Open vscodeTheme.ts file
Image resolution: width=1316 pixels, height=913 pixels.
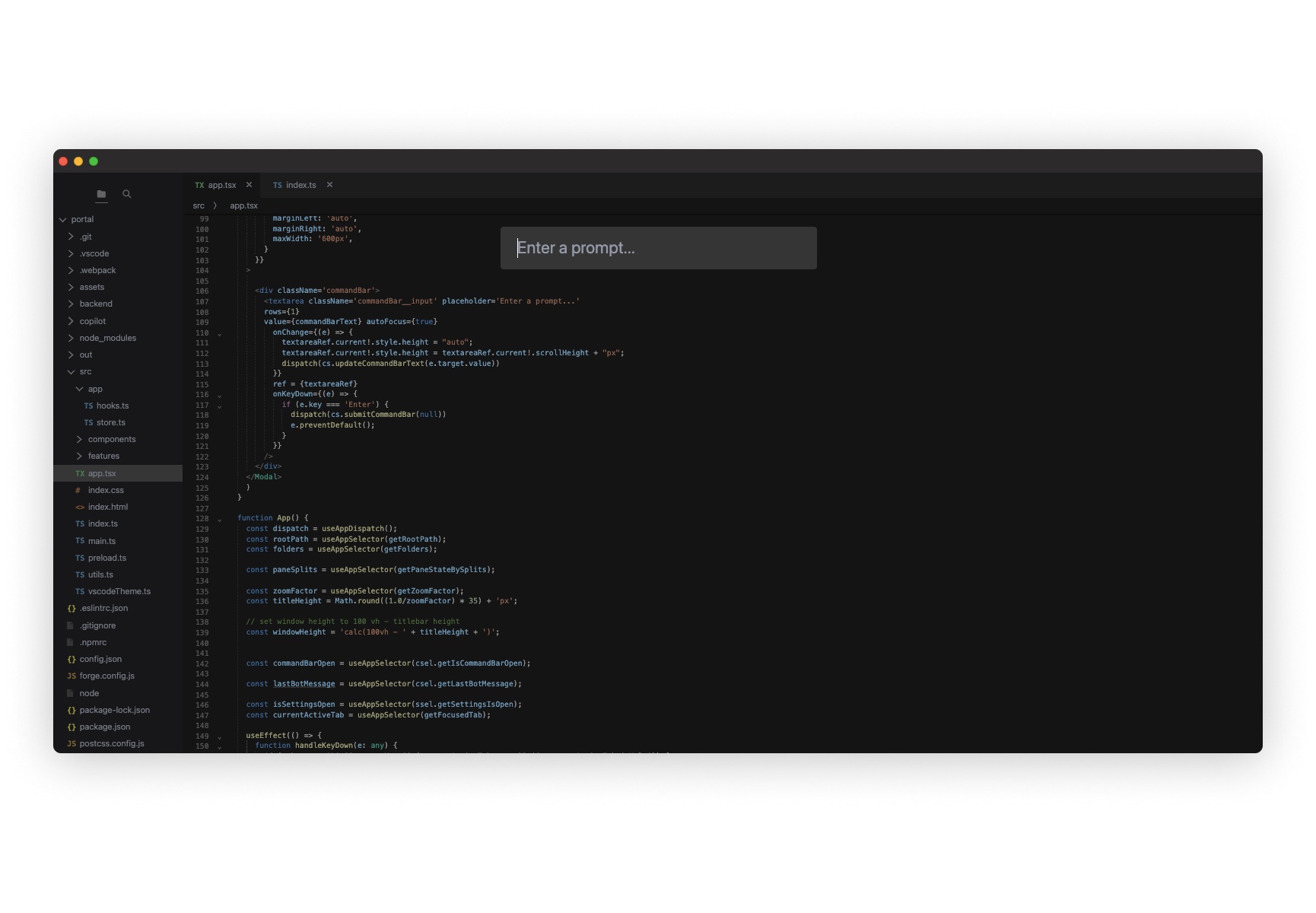(x=118, y=591)
